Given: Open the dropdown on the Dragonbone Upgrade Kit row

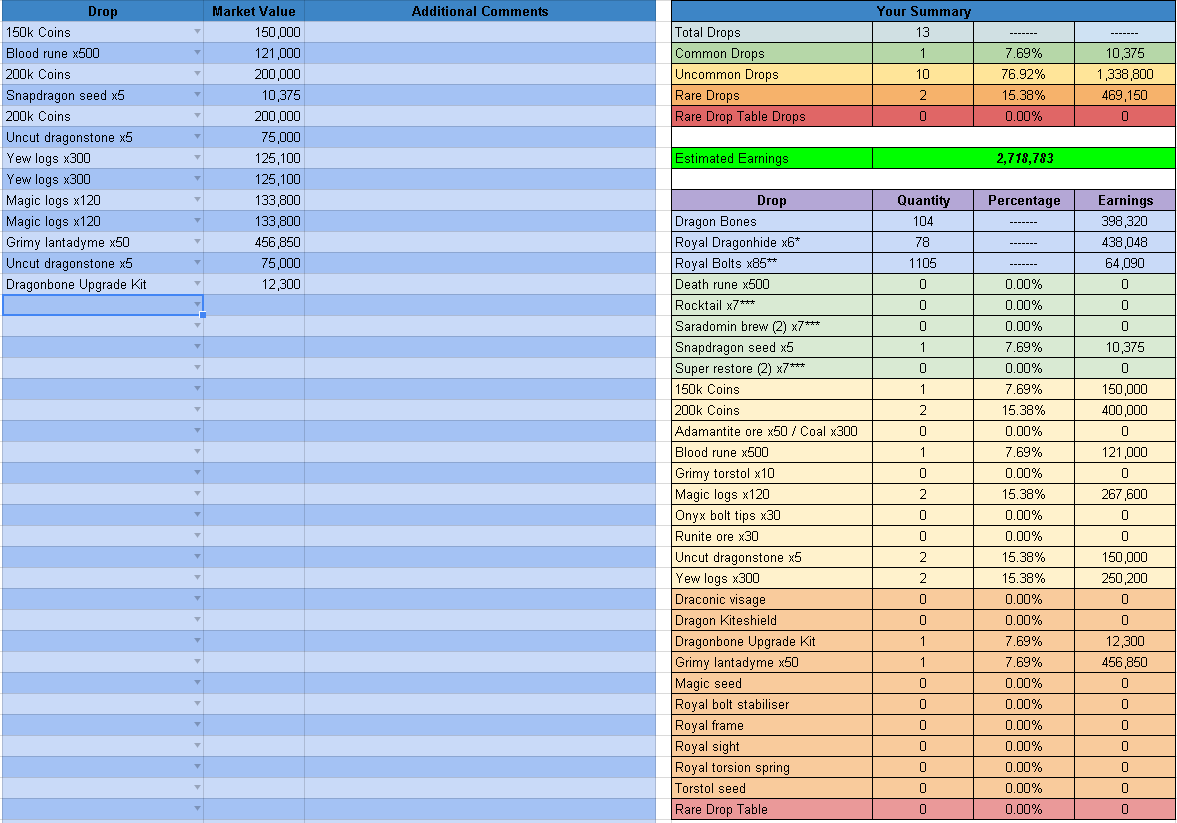Looking at the screenshot, I should pos(197,284).
